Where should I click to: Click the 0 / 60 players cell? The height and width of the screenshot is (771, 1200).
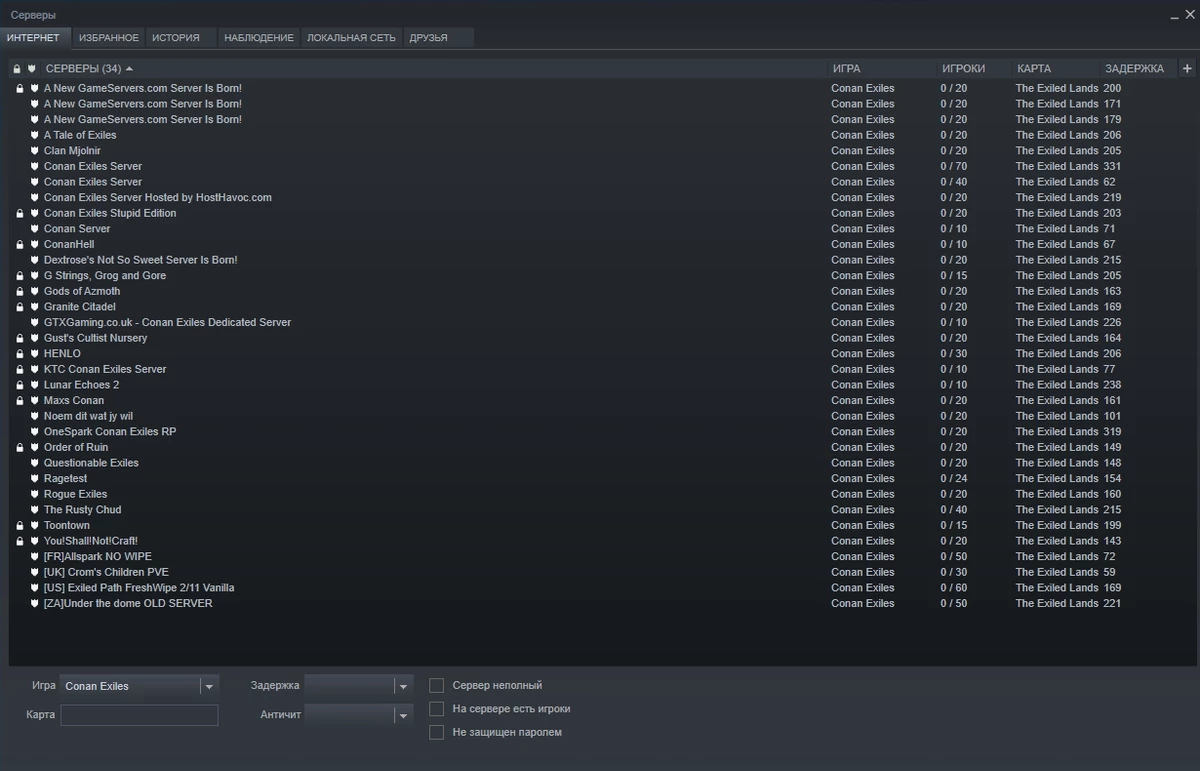pyautogui.click(x=954, y=588)
